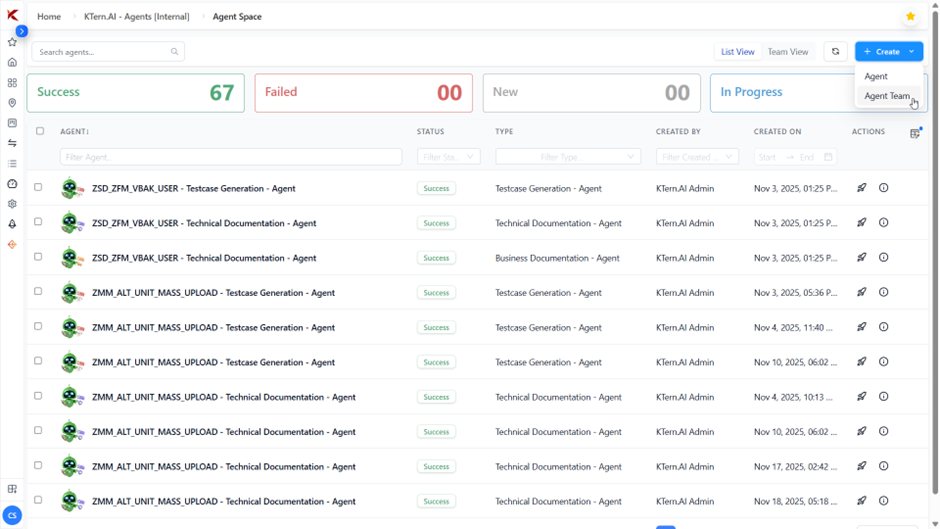Click the home icon in the left sidebar

click(x=12, y=62)
